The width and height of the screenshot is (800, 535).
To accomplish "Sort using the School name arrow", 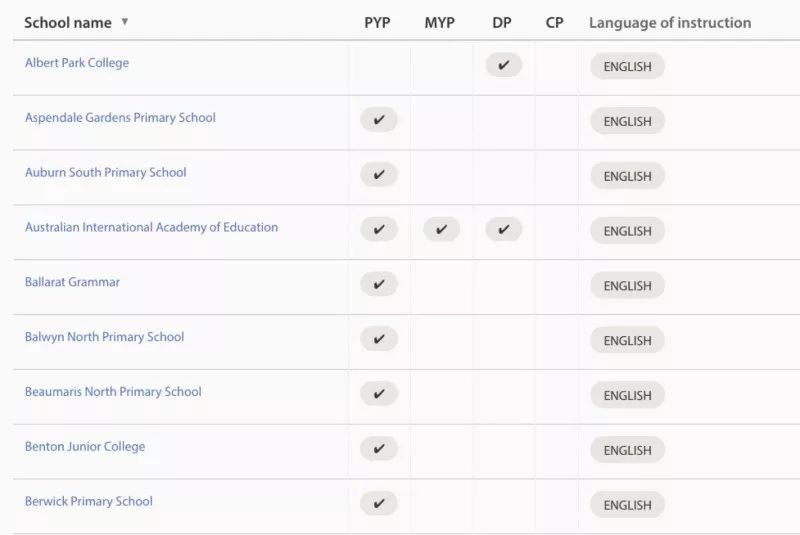I will tap(124, 22).
